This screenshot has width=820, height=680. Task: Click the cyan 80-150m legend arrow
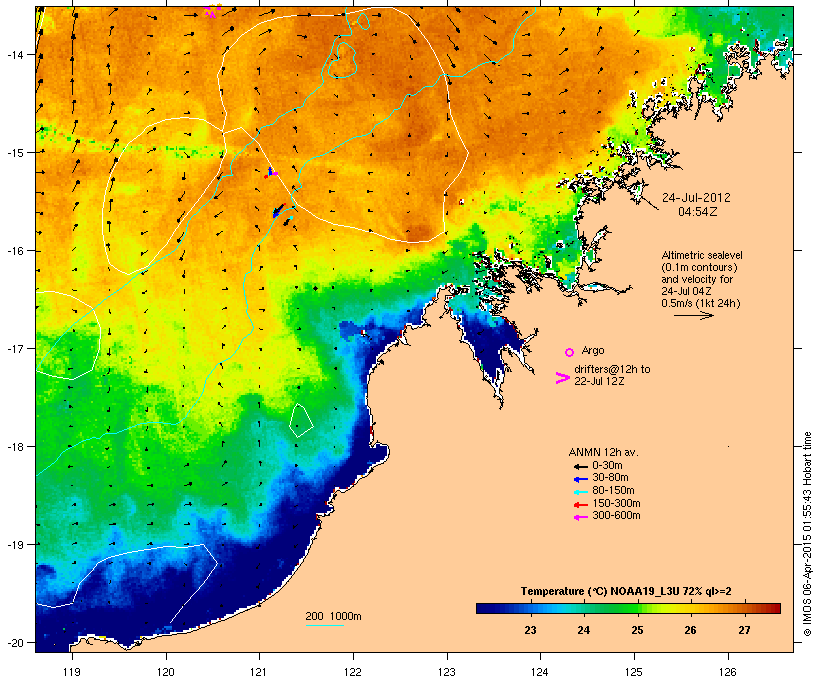point(580,492)
